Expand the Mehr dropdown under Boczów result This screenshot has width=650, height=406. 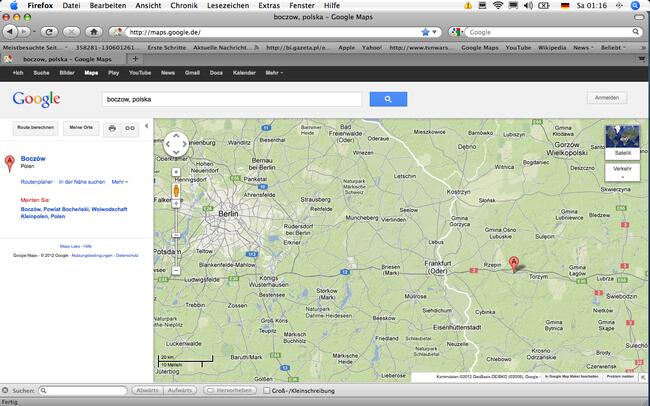click(119, 181)
